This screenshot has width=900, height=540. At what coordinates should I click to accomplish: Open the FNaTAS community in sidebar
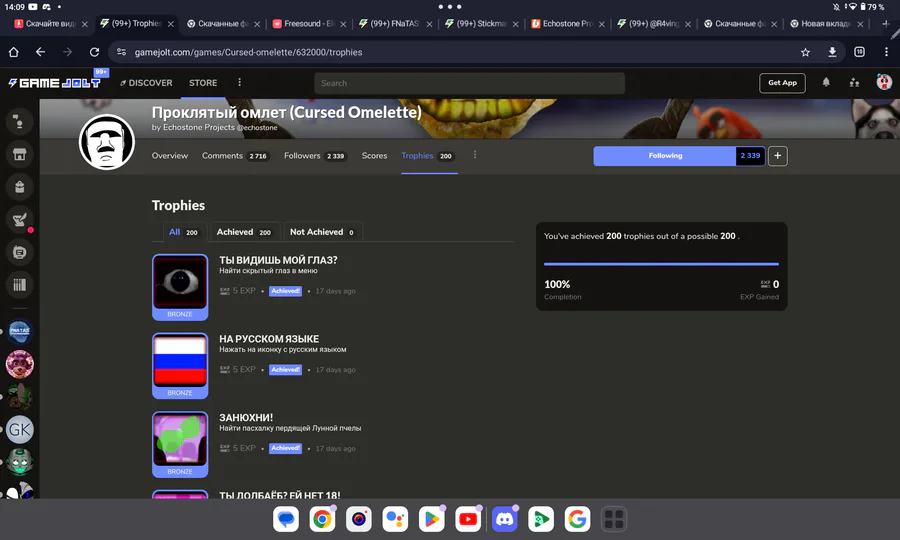[20, 331]
